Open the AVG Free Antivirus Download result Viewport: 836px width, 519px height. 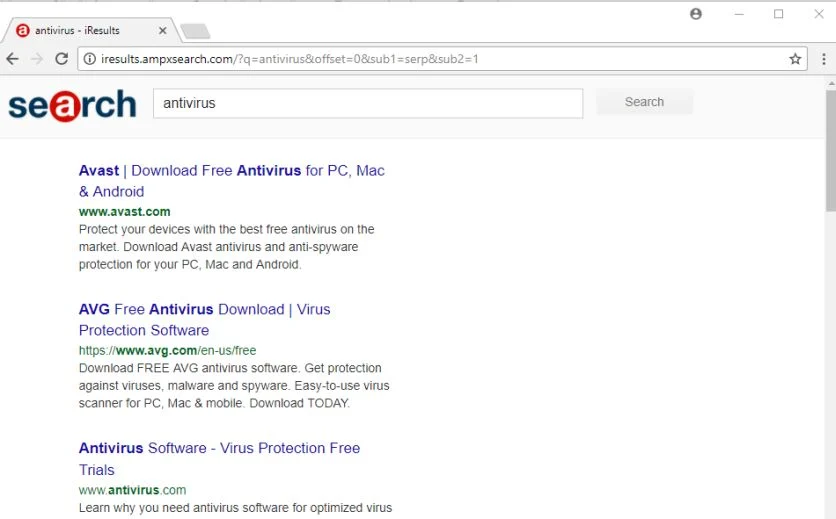coord(204,320)
